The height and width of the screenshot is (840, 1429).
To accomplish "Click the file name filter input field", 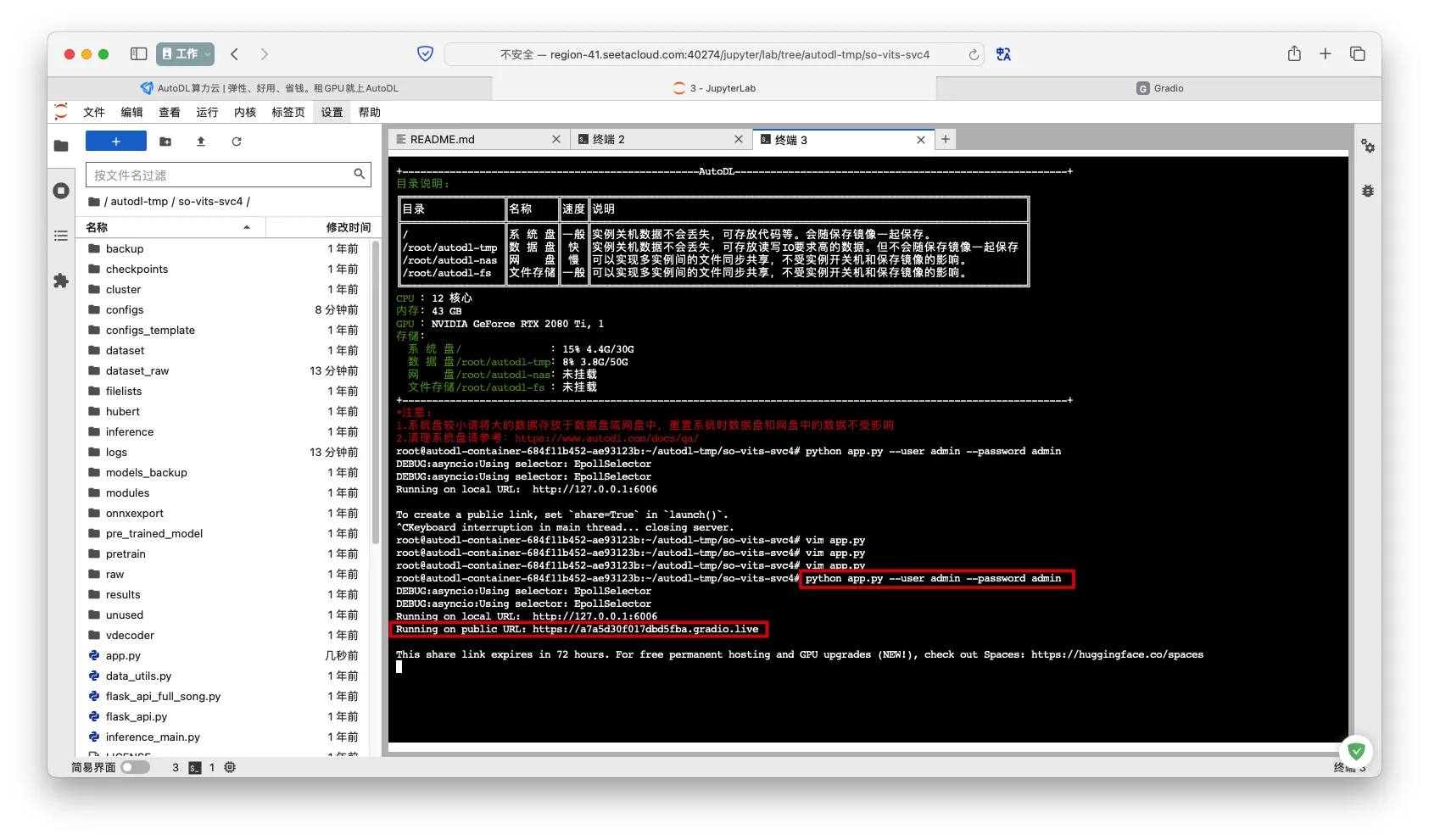I will click(x=220, y=175).
